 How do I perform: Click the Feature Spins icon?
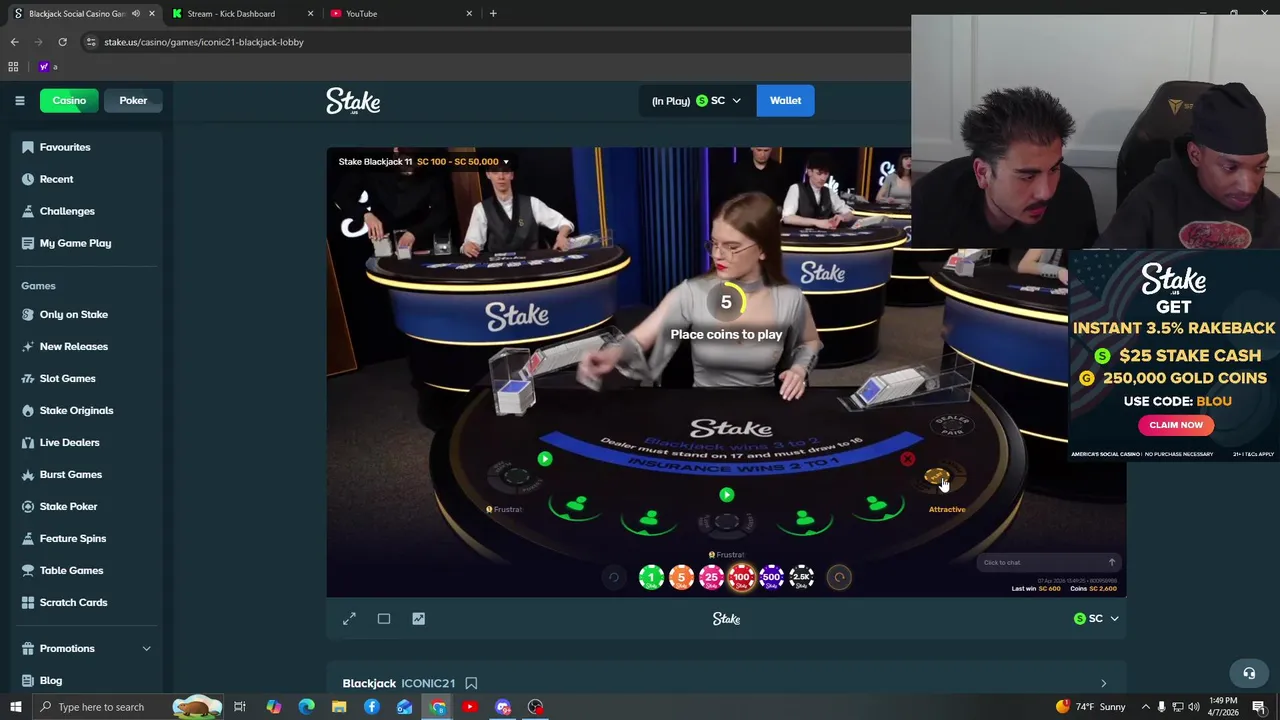28,538
